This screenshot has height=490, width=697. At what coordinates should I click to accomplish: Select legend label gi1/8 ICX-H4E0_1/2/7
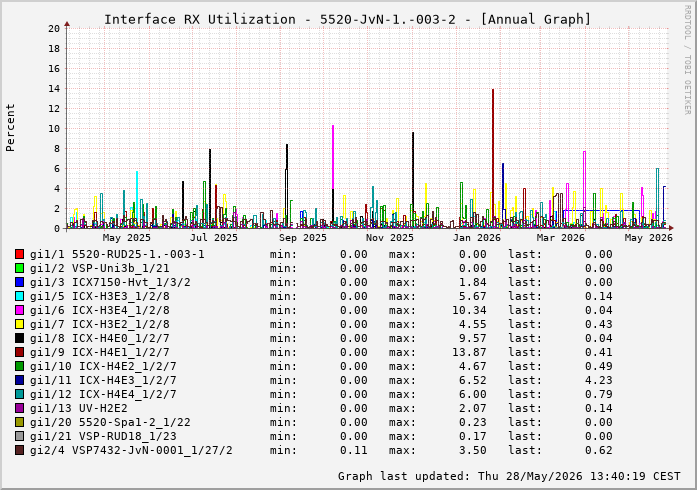pyautogui.click(x=100, y=338)
